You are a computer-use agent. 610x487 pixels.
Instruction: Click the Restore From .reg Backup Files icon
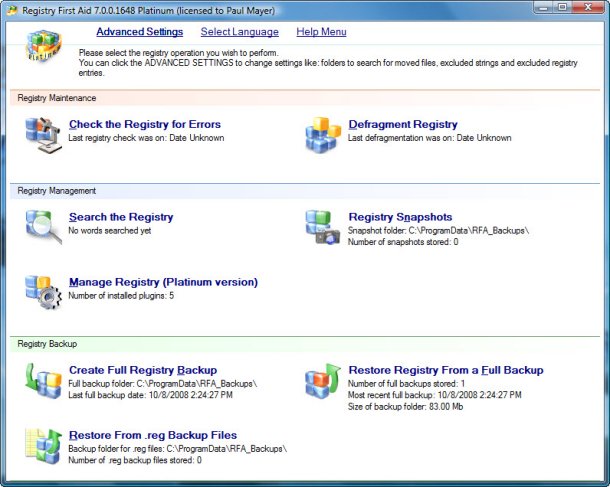(43, 445)
